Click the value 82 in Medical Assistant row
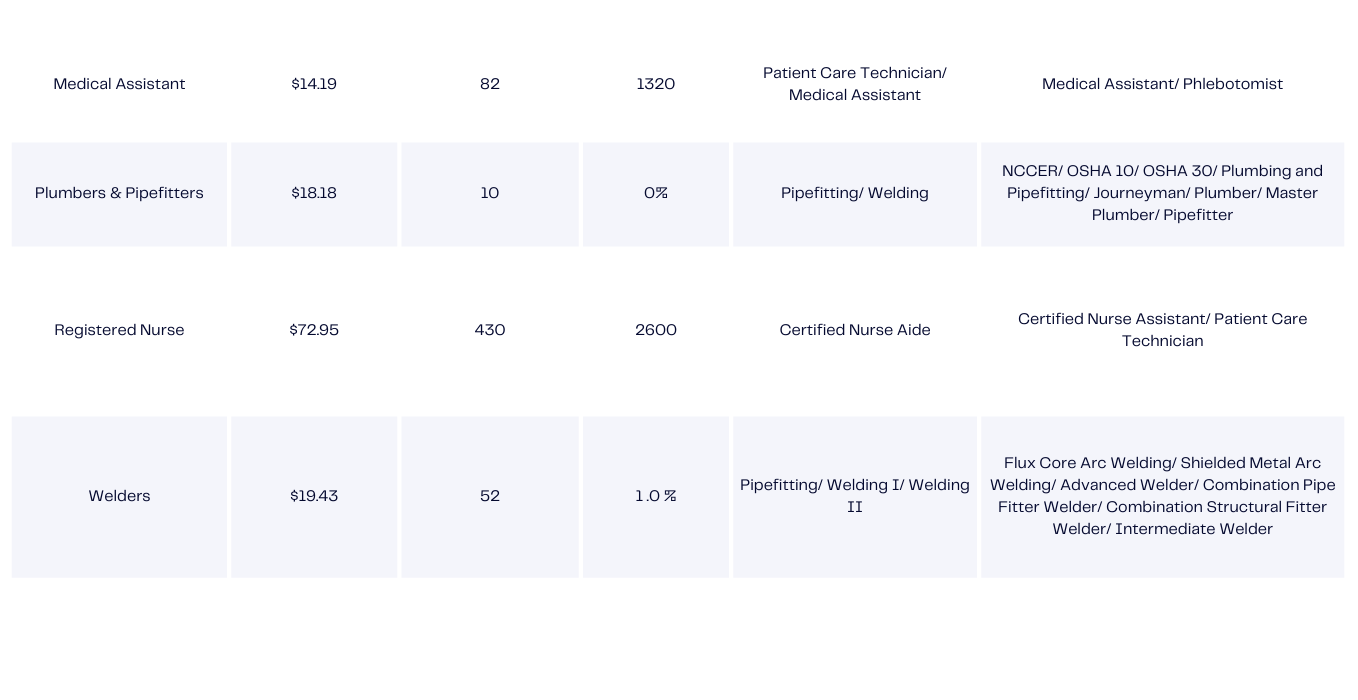The height and width of the screenshot is (700, 1358). (x=490, y=84)
